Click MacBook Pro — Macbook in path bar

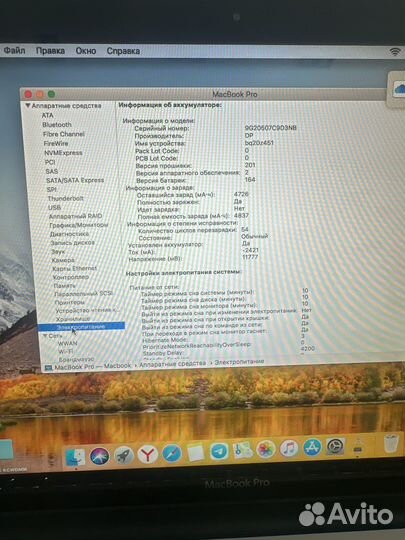93,367
